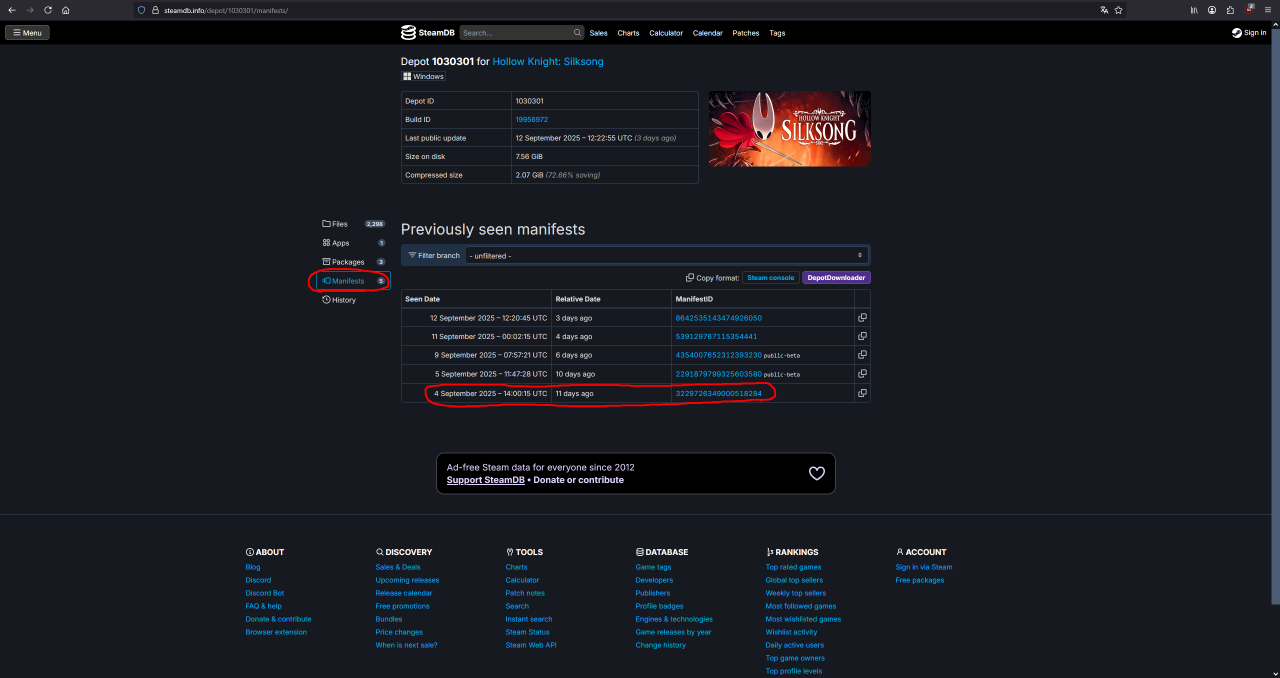Open the Menu button at top left
The width and height of the screenshot is (1280, 678).
[x=27, y=33]
